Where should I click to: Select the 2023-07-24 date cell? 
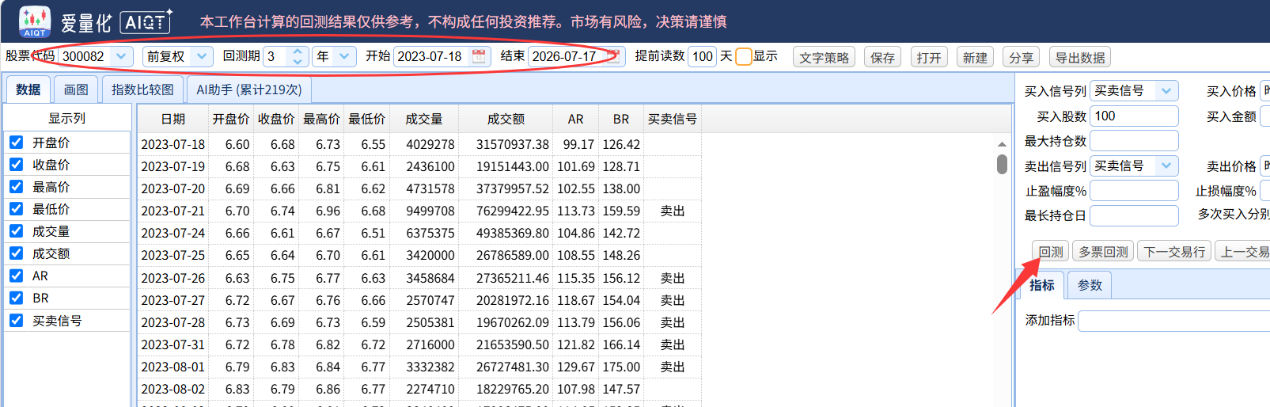click(172, 232)
